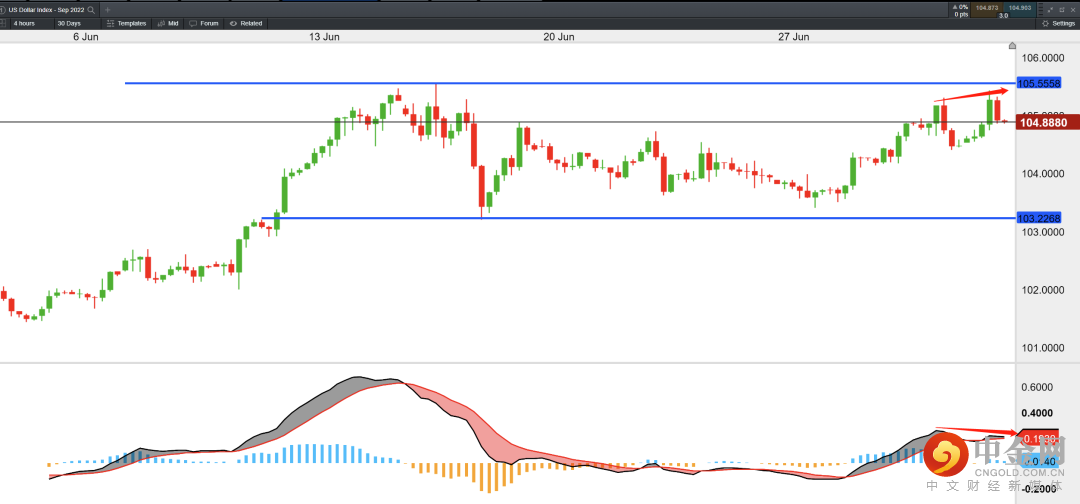
Task: Add a new chart tab with plus
Action: click(x=107, y=10)
